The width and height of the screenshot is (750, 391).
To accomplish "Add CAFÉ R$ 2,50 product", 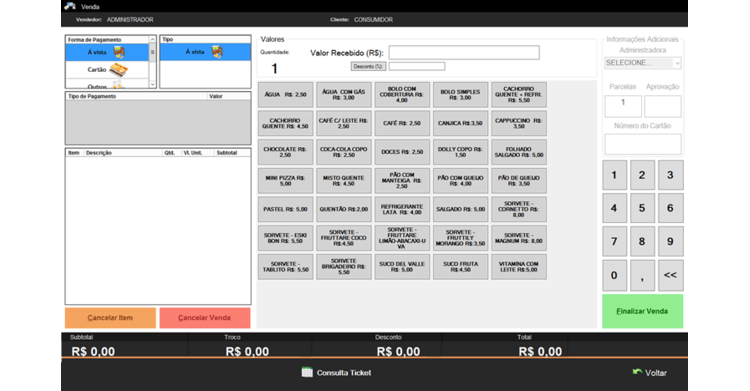I will [402, 123].
